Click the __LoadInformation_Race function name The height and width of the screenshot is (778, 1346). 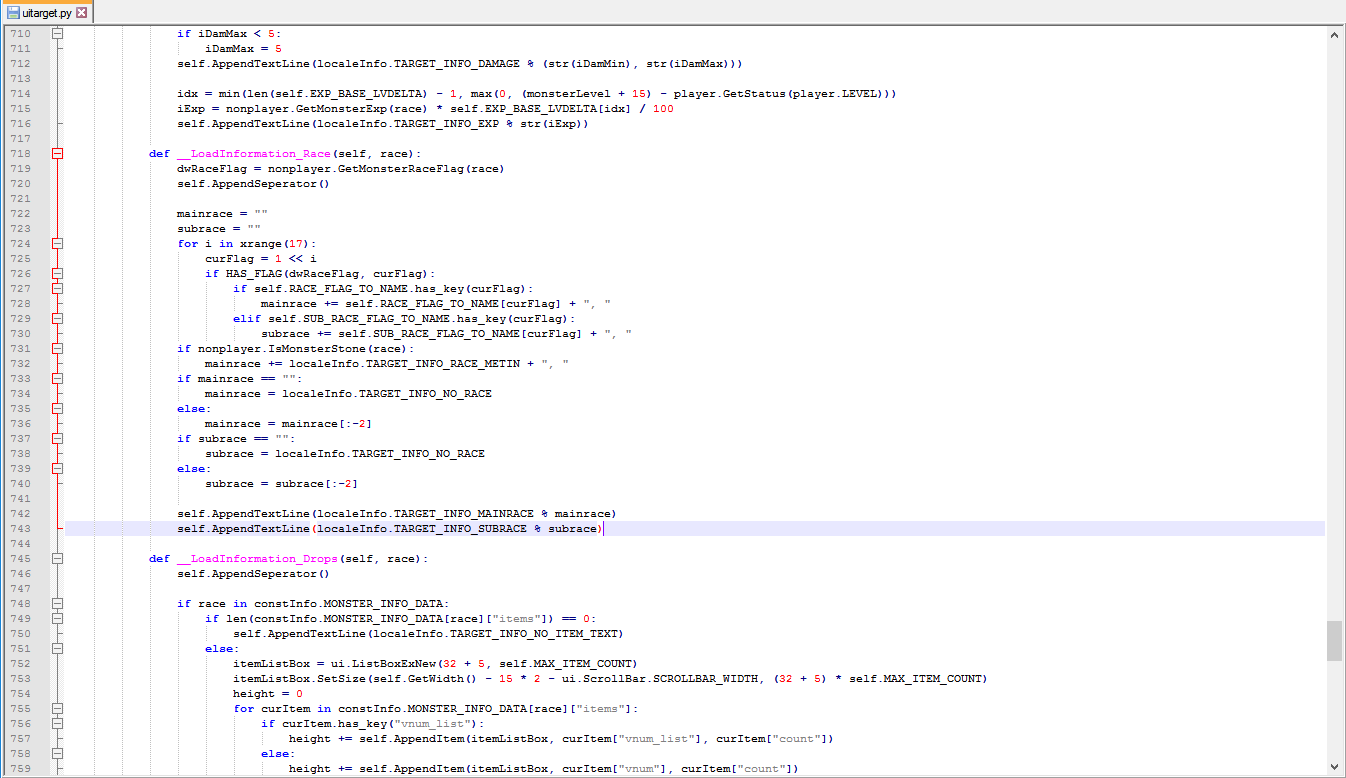(255, 154)
